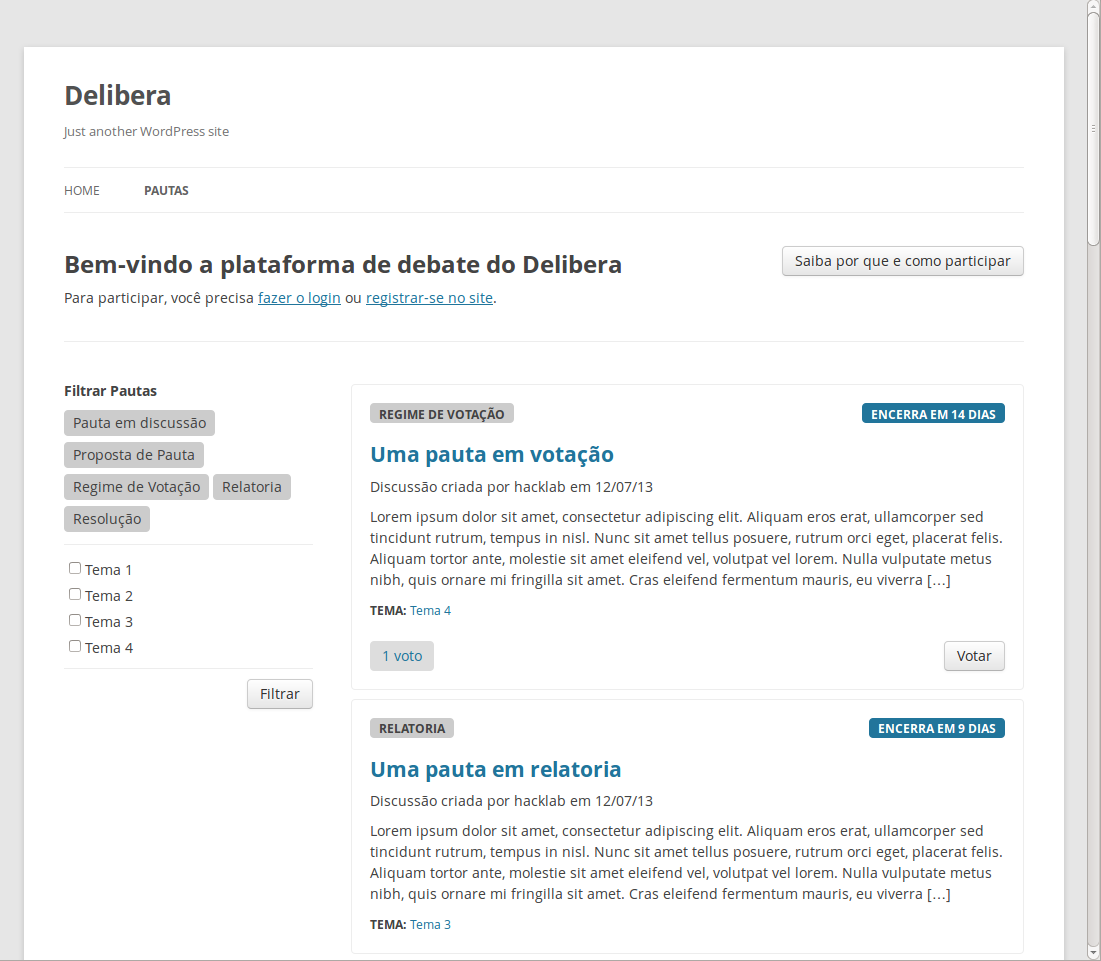Check the Tema 3 checkbox
Viewport: 1101px width, 961px height.
coord(75,620)
